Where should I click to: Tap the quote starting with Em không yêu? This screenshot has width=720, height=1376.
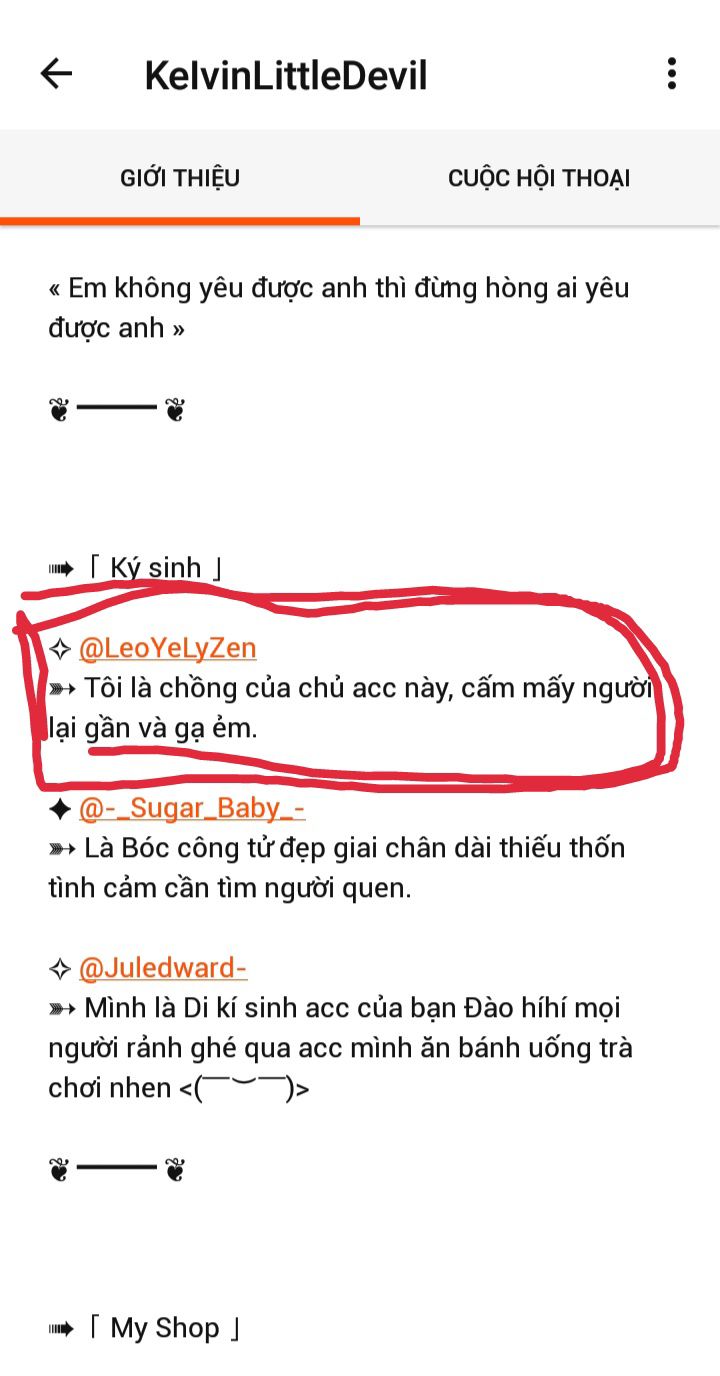(339, 308)
